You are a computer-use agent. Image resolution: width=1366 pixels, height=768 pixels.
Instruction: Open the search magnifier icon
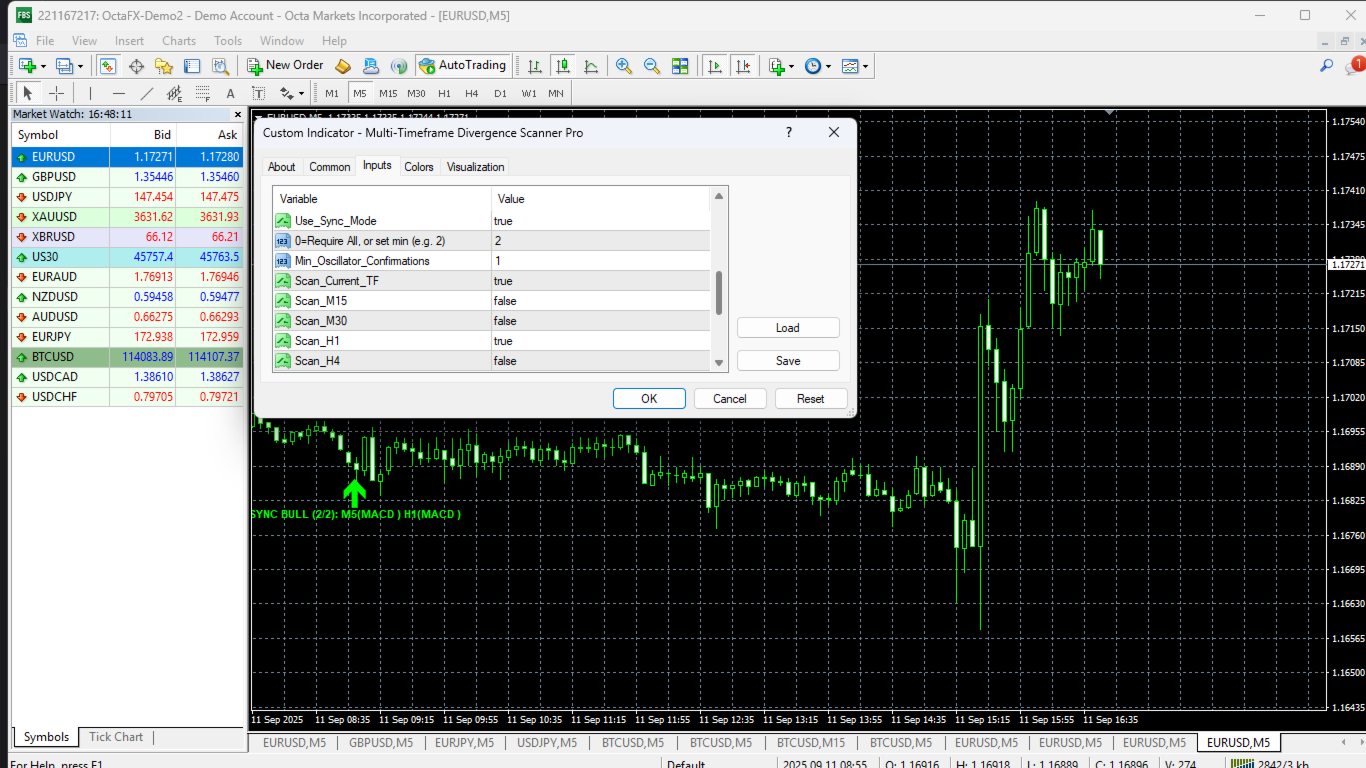click(x=1327, y=66)
